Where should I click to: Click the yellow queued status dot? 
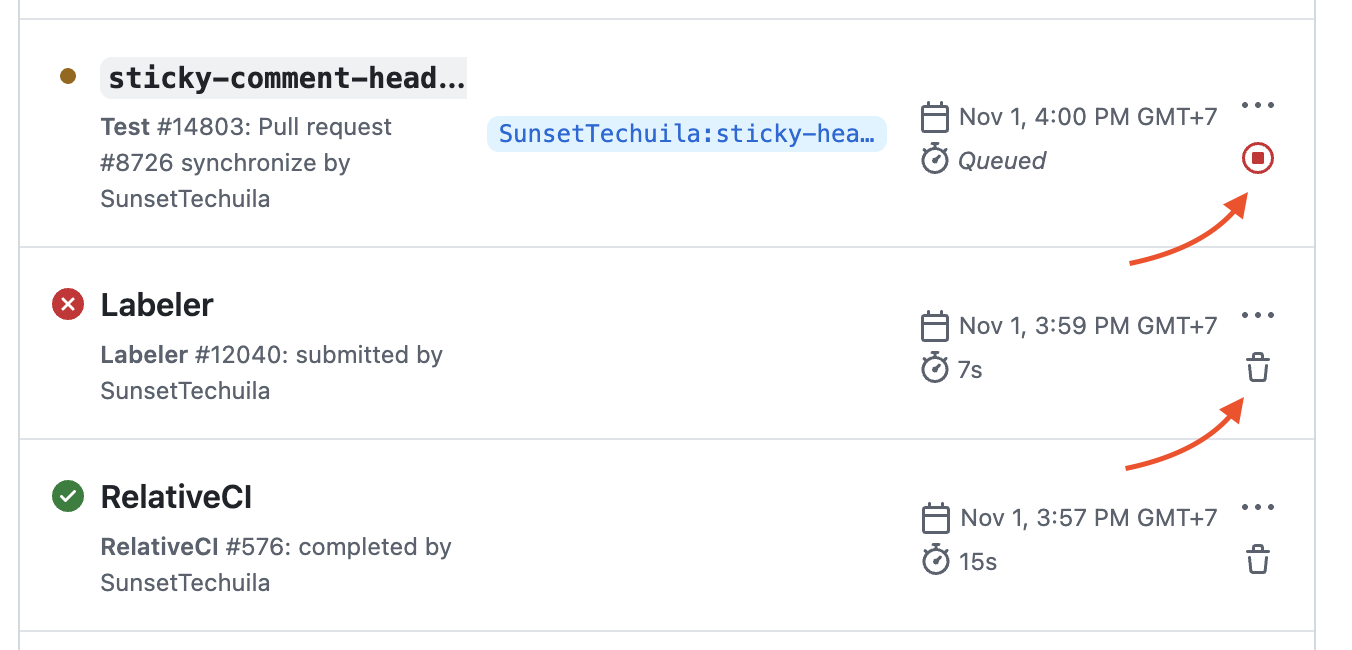[68, 76]
